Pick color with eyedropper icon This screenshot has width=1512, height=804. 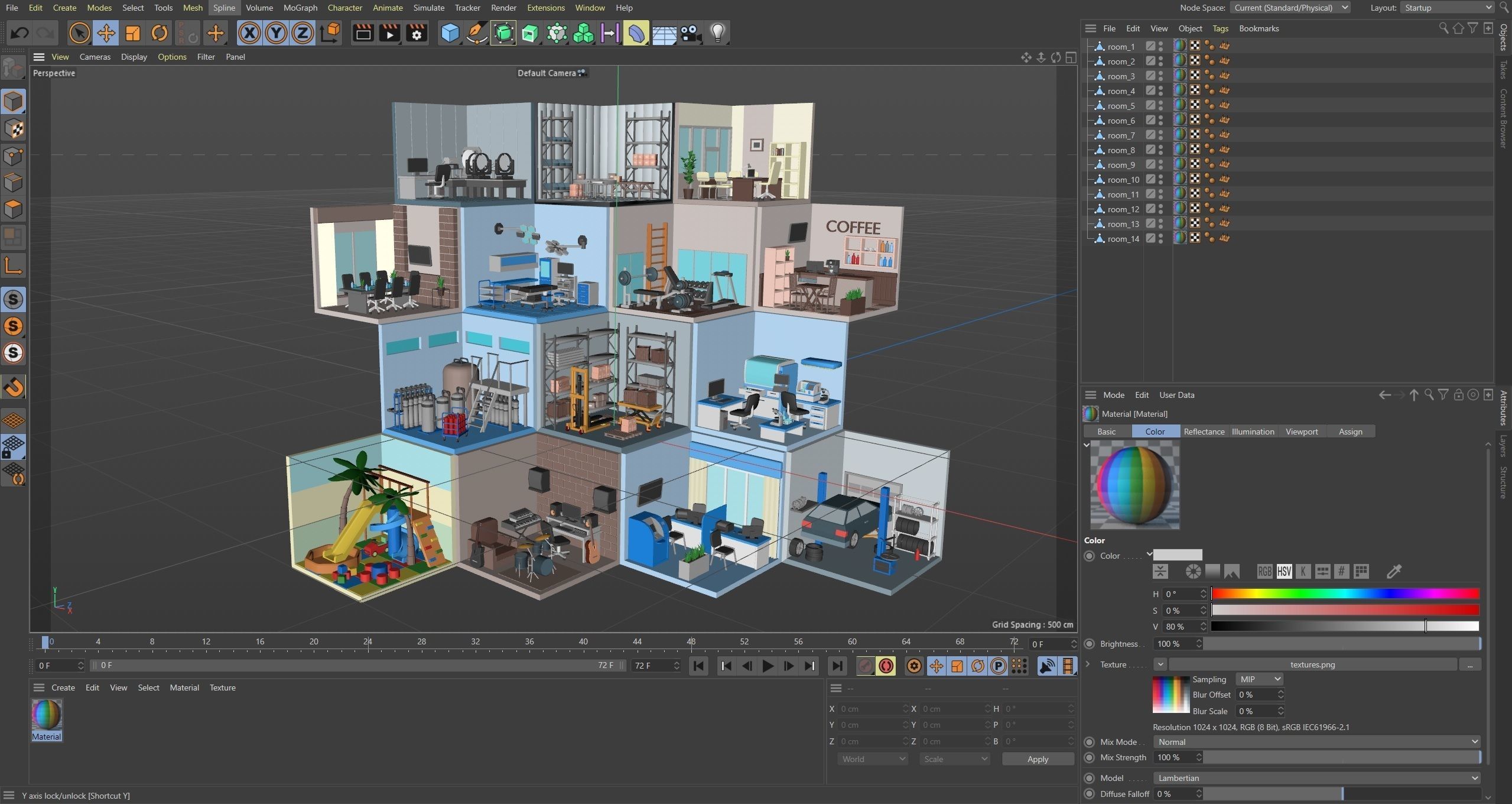pyautogui.click(x=1394, y=572)
